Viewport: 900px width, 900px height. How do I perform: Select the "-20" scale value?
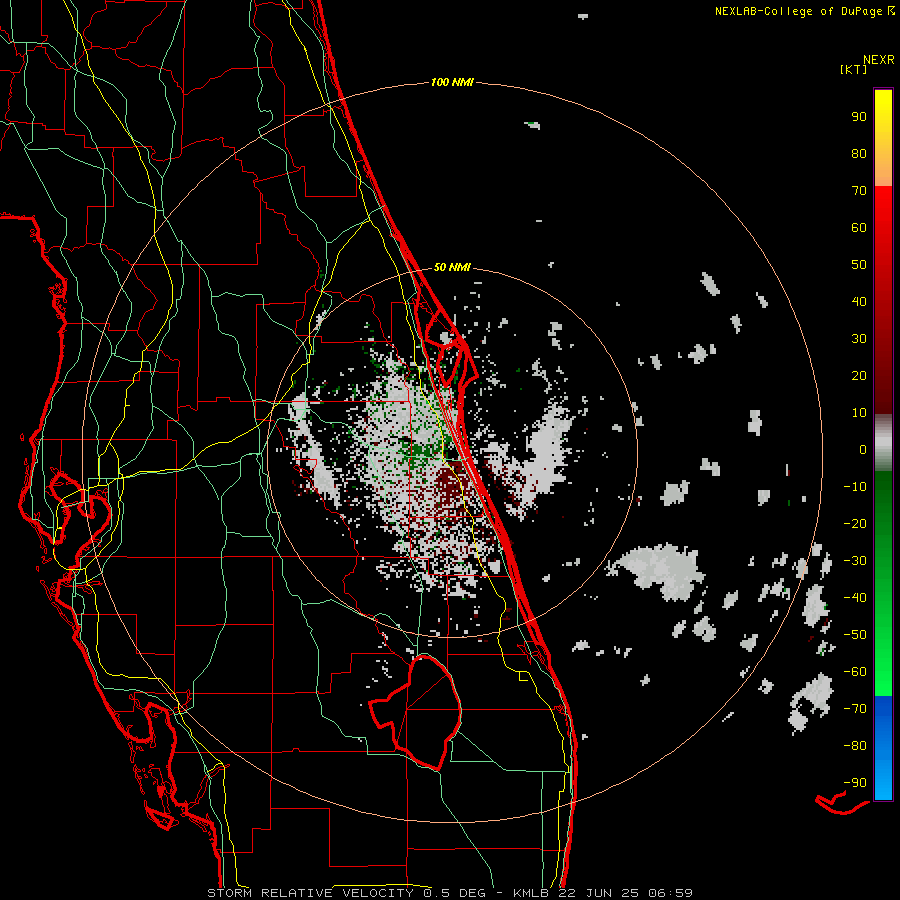click(x=855, y=524)
